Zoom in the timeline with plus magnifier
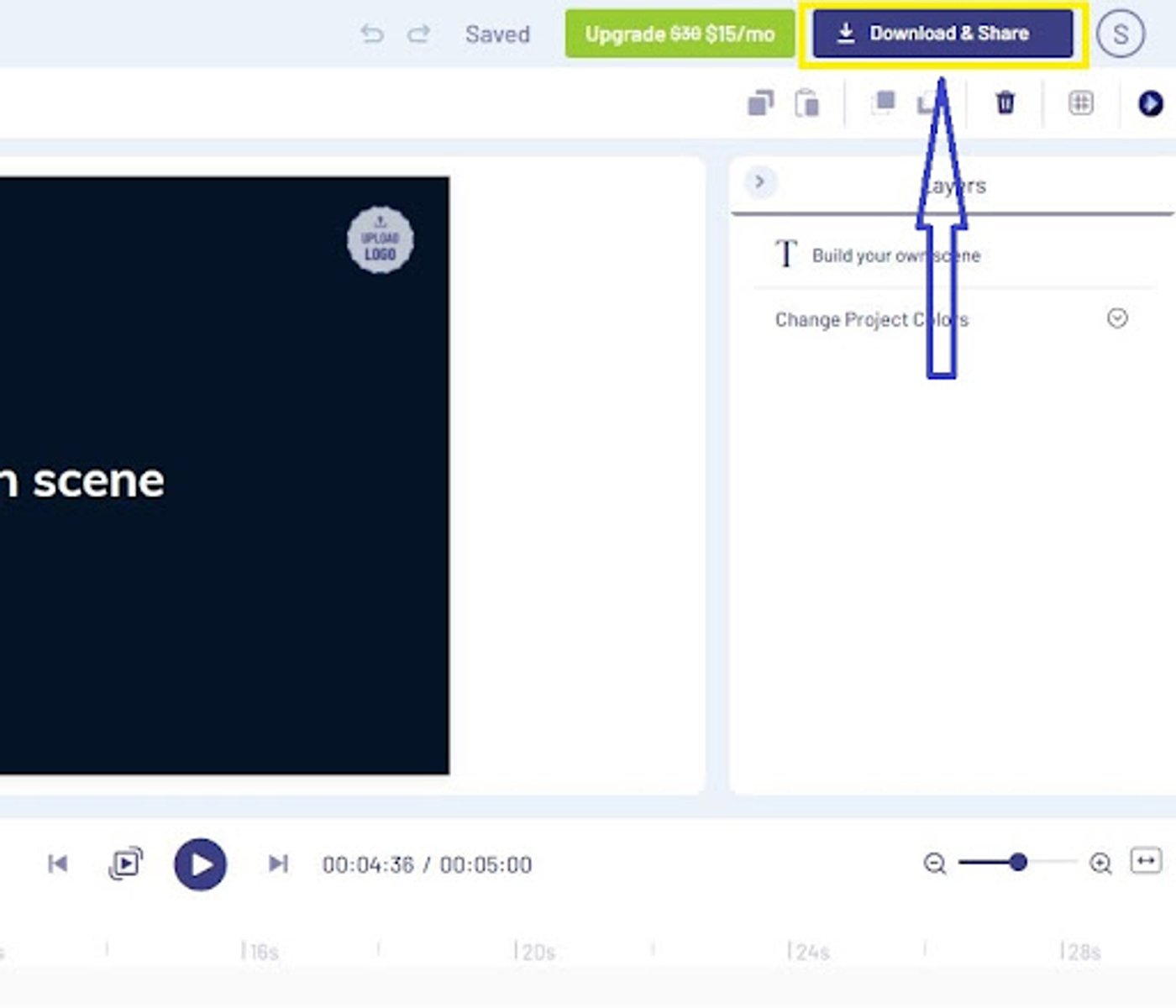This screenshot has width=1176, height=1008. pyautogui.click(x=1099, y=863)
